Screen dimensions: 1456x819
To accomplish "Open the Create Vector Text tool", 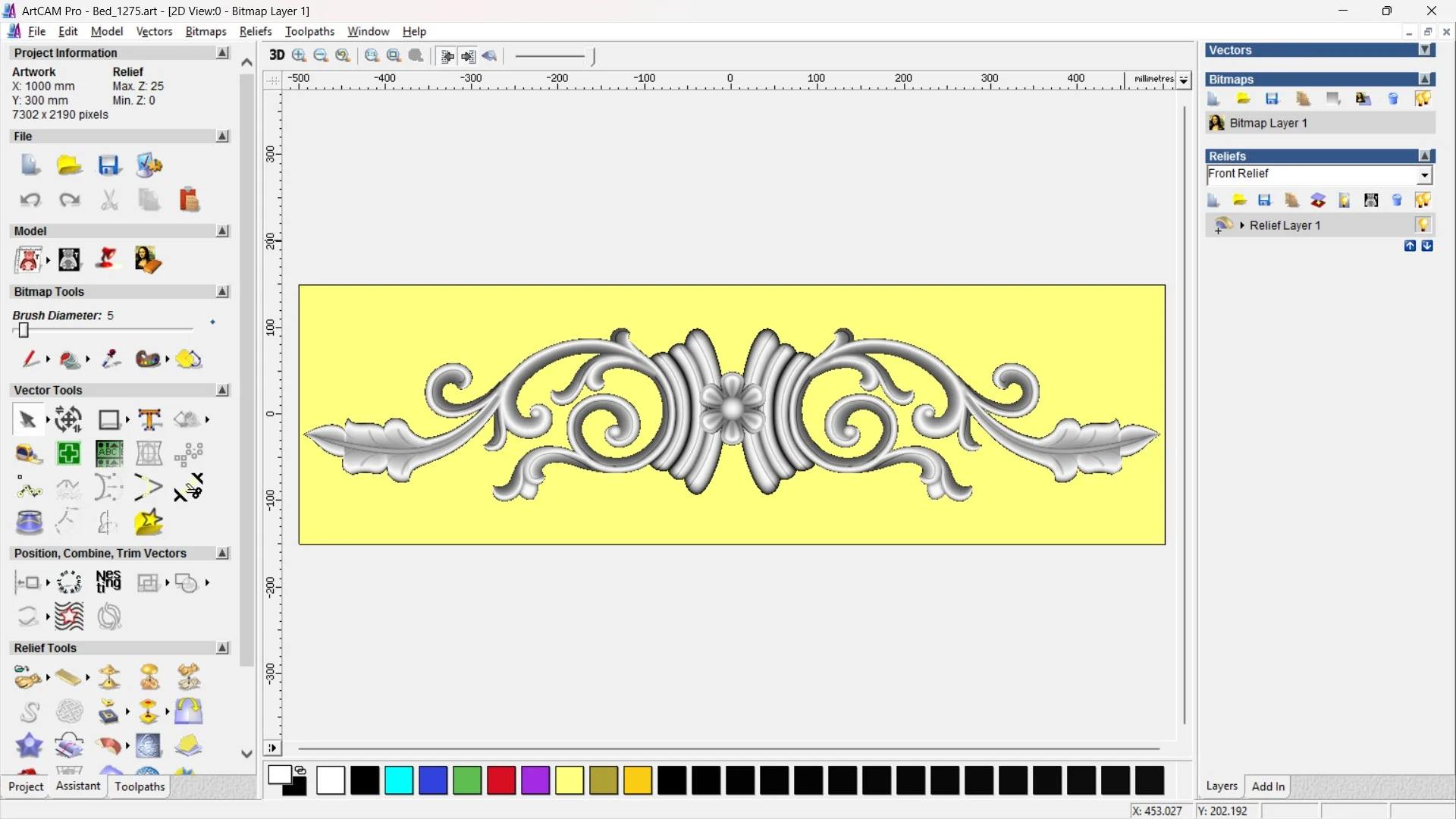I will pos(149,419).
